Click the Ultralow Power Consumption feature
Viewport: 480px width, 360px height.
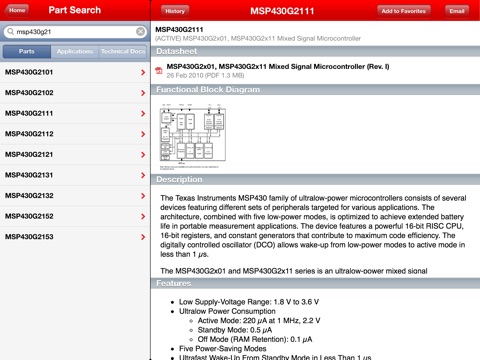click(x=227, y=311)
